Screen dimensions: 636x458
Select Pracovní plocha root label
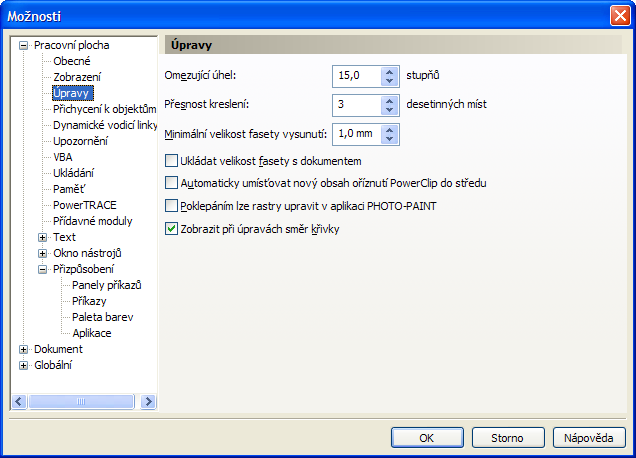tap(72, 45)
